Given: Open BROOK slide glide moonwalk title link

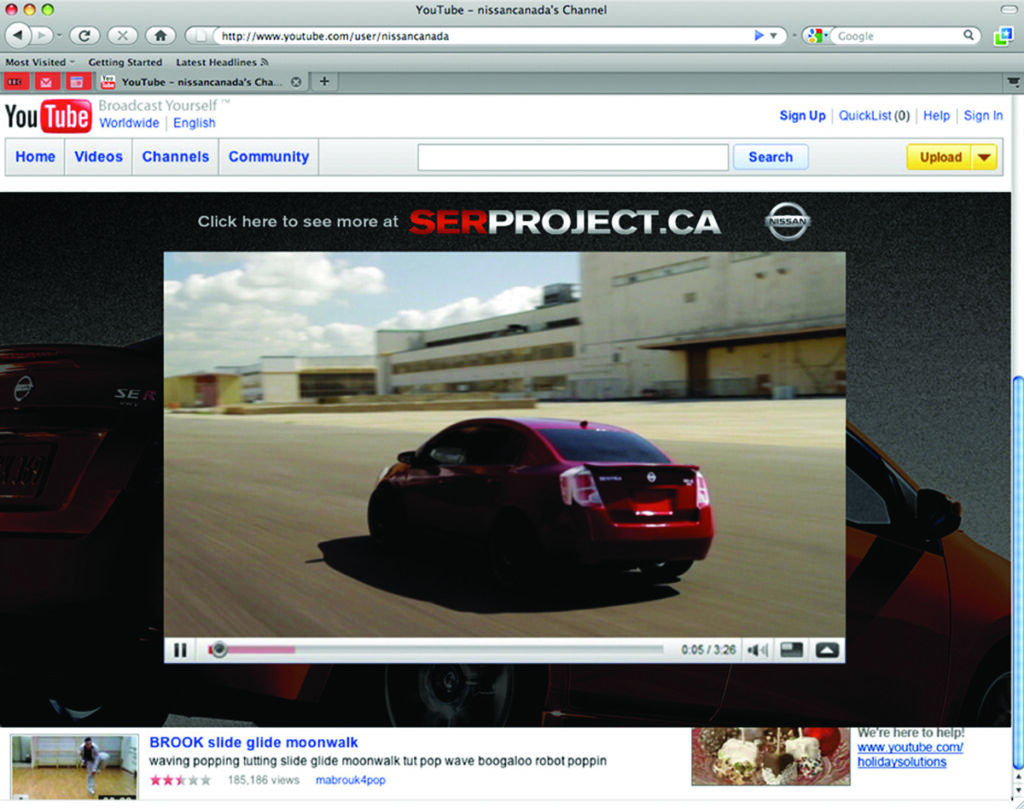Looking at the screenshot, I should pyautogui.click(x=253, y=742).
